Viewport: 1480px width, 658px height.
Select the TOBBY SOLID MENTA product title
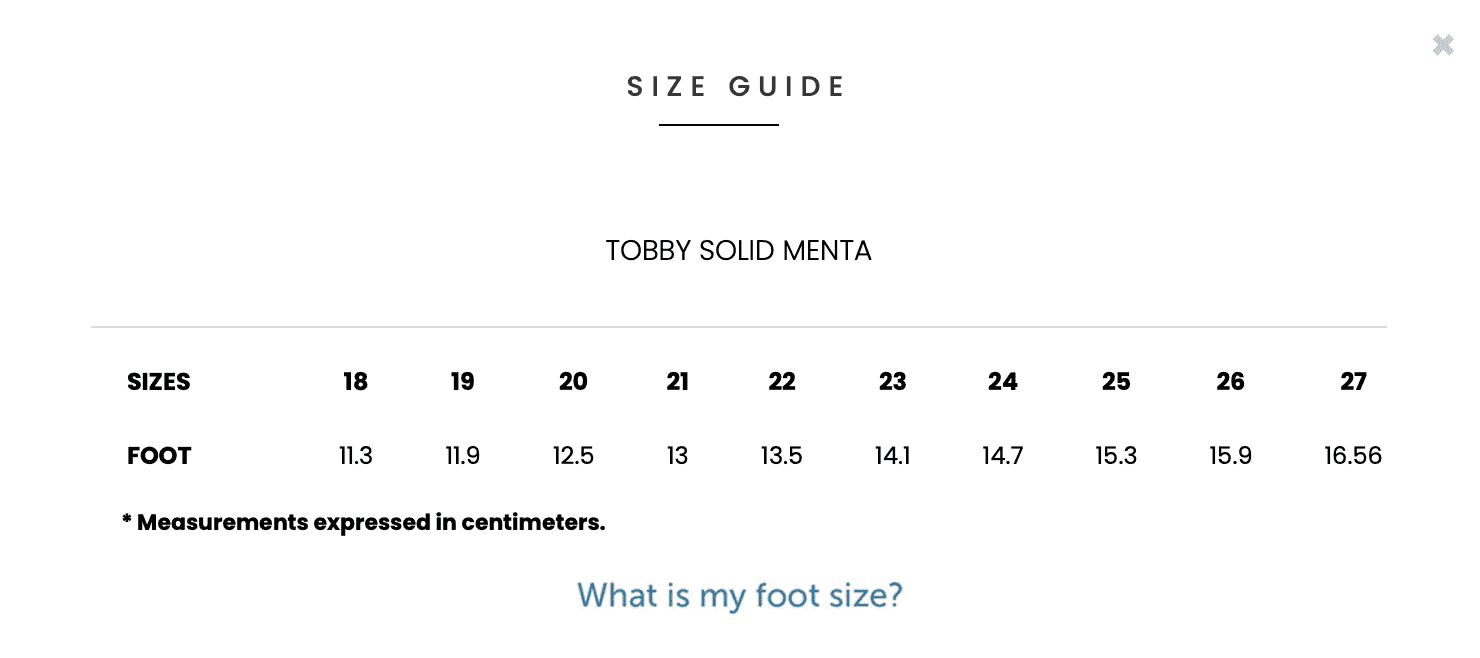738,250
